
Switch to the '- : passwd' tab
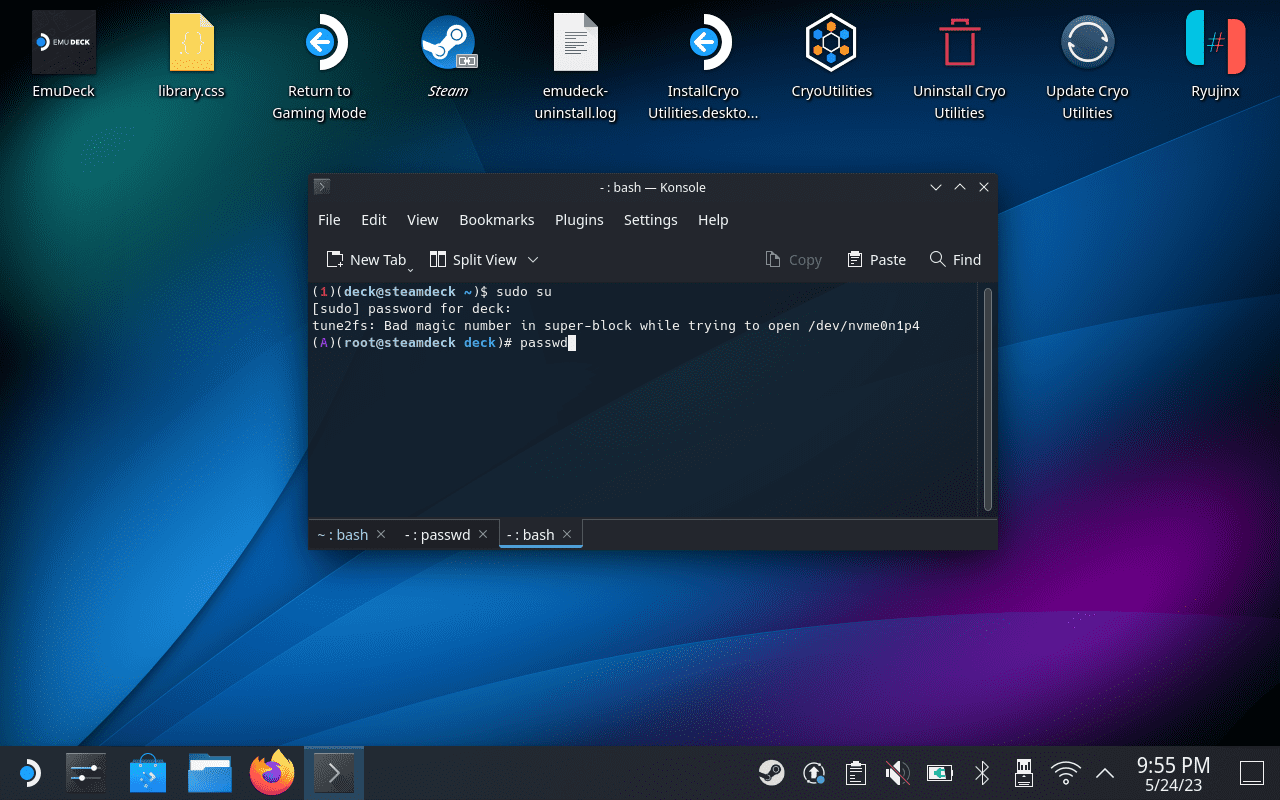click(x=437, y=535)
